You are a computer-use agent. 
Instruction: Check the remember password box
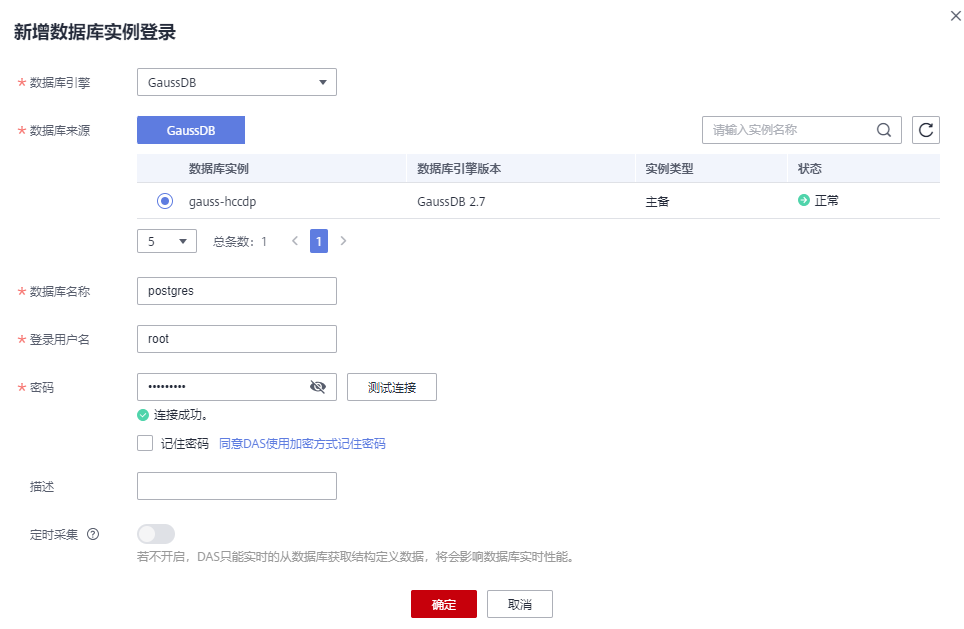(x=145, y=443)
